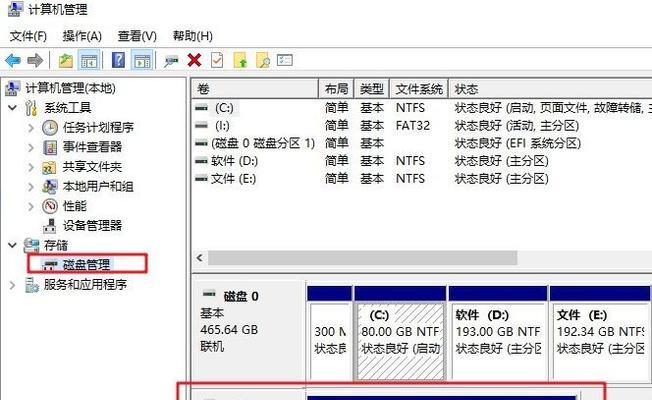Click the list settings toolbar icon
The height and width of the screenshot is (400, 652).
coord(285,61)
